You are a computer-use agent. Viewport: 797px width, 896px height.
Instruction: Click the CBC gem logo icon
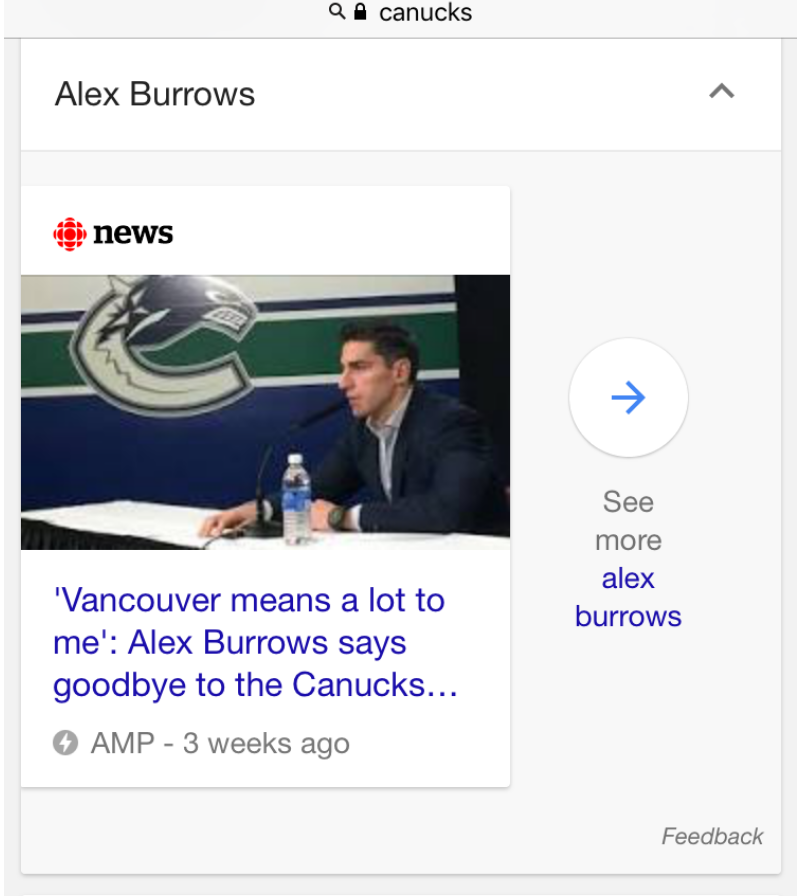[69, 234]
